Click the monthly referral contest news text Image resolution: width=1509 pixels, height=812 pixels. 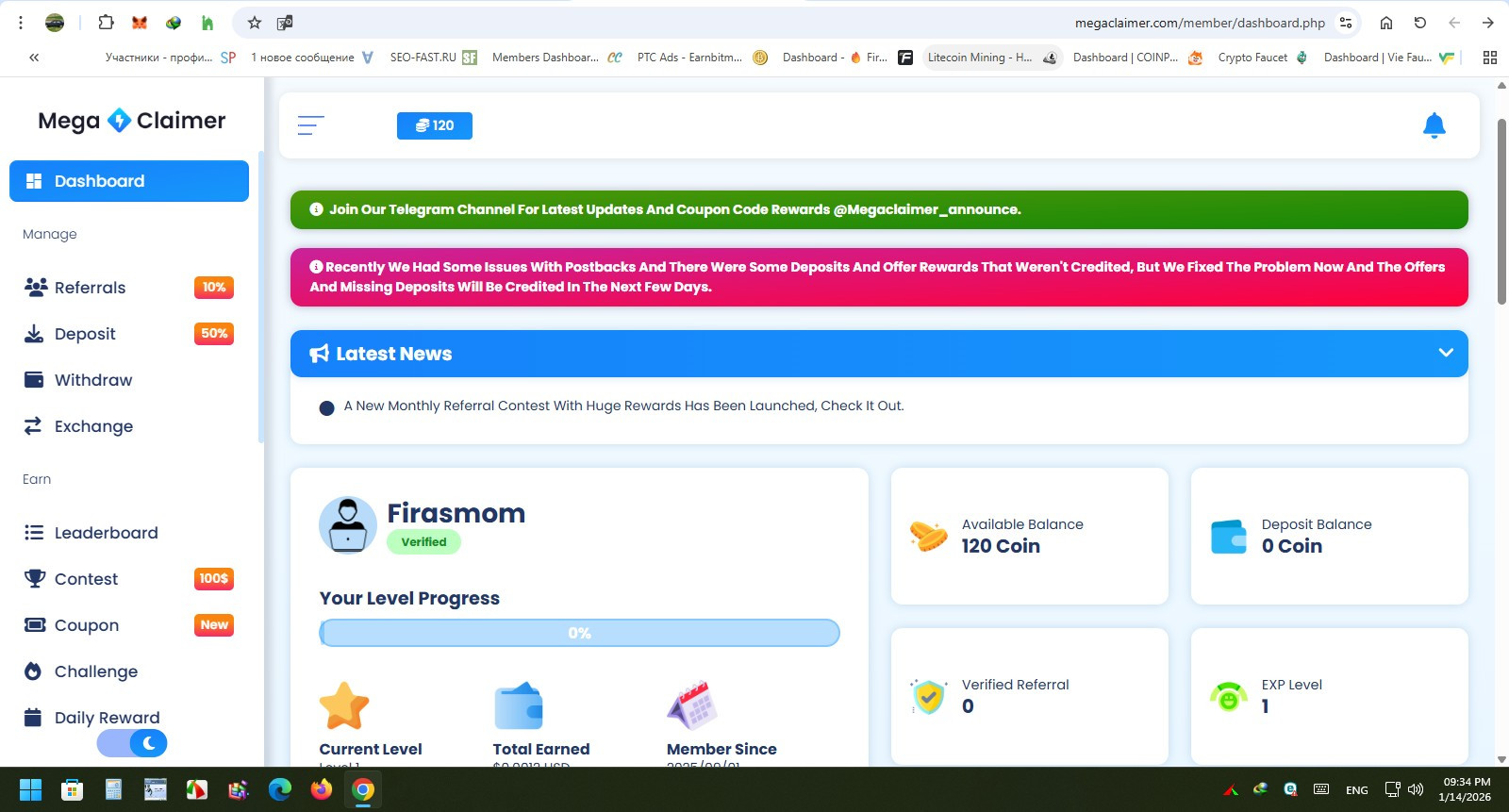[623, 406]
